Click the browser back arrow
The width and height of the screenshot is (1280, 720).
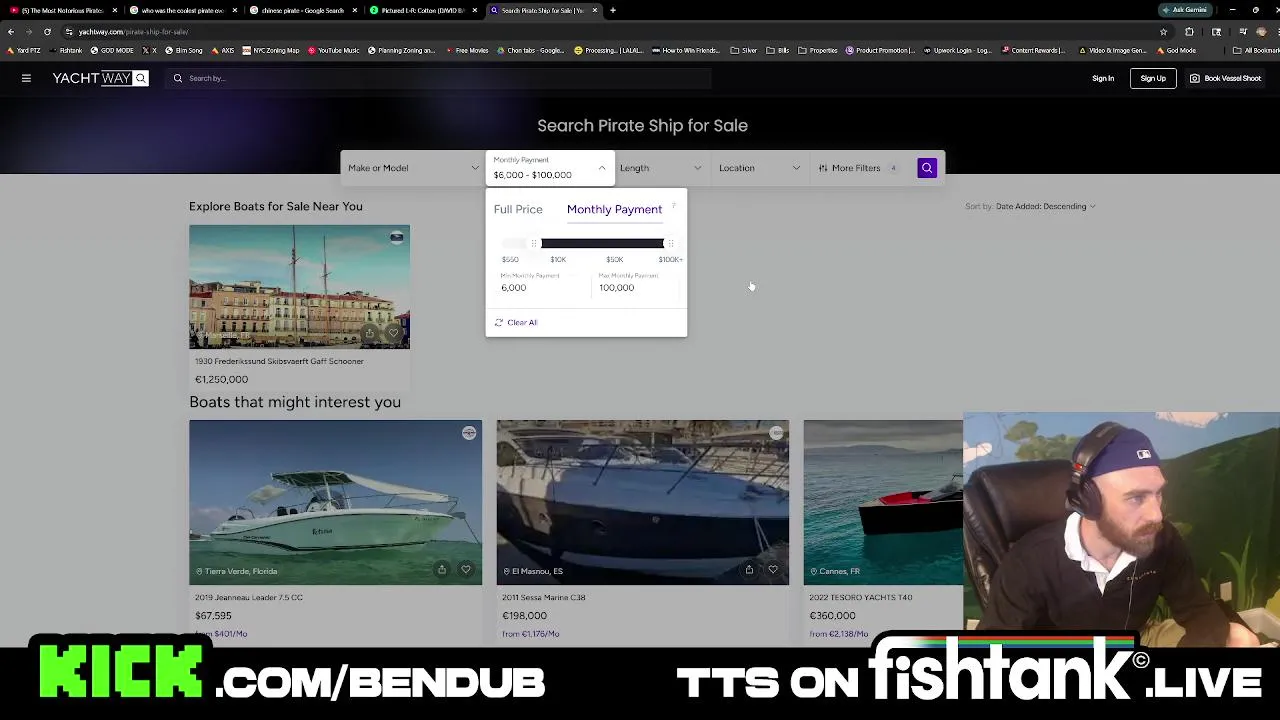click(11, 31)
